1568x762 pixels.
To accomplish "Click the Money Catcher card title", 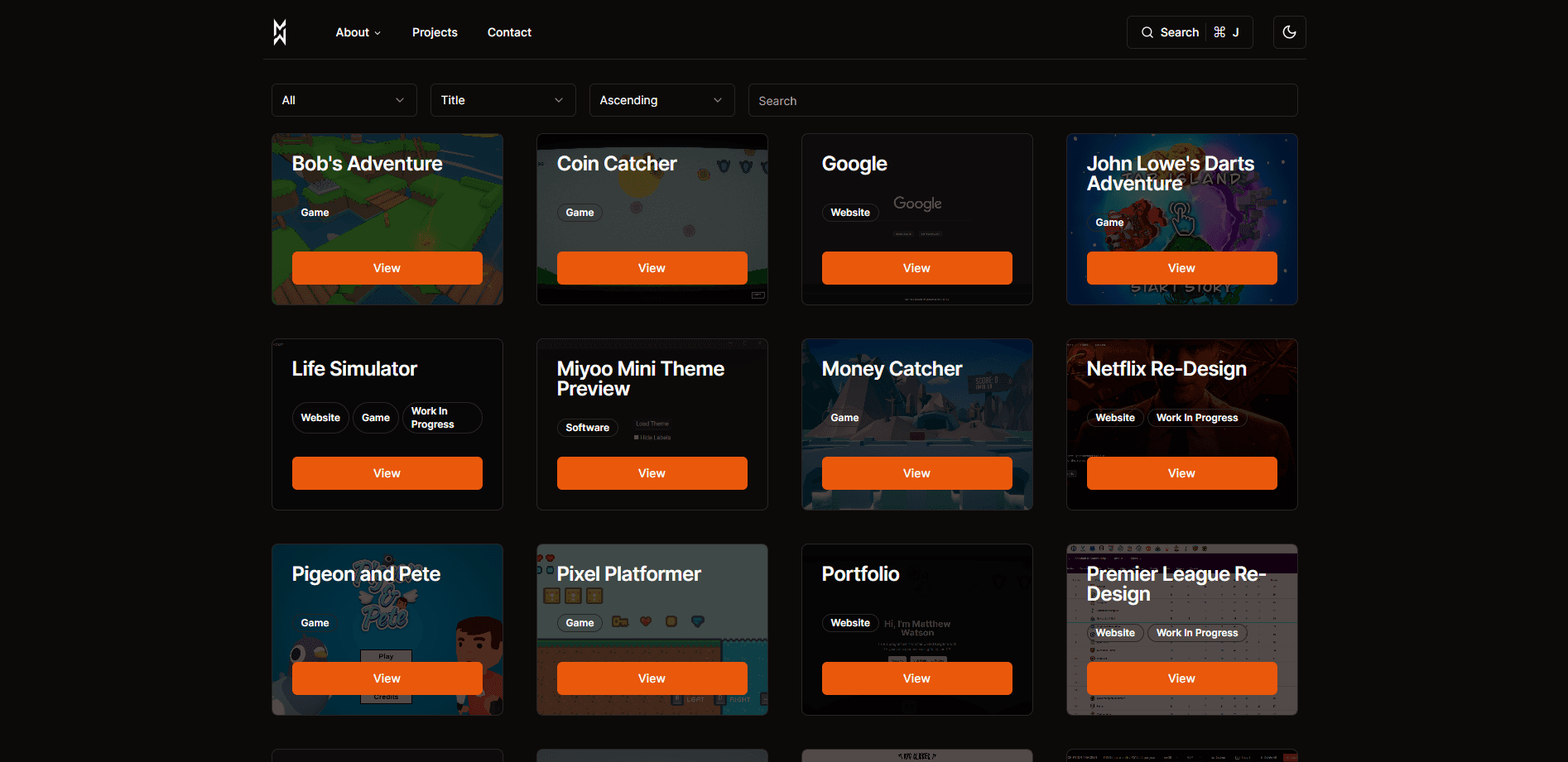I will 892,369.
